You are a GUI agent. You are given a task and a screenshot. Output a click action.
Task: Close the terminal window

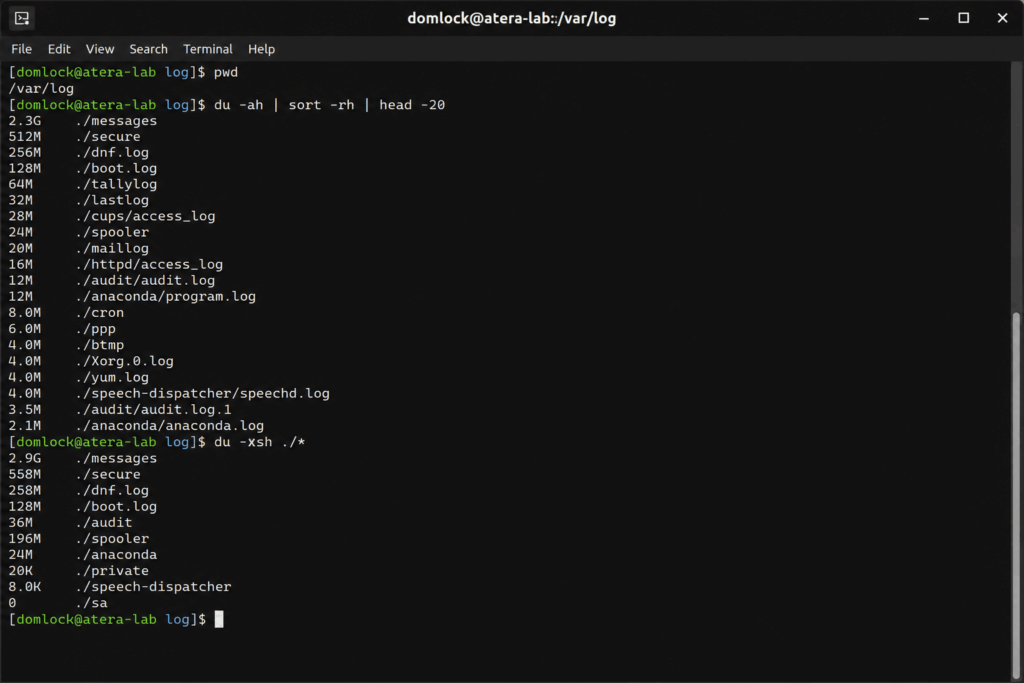coord(1002,18)
